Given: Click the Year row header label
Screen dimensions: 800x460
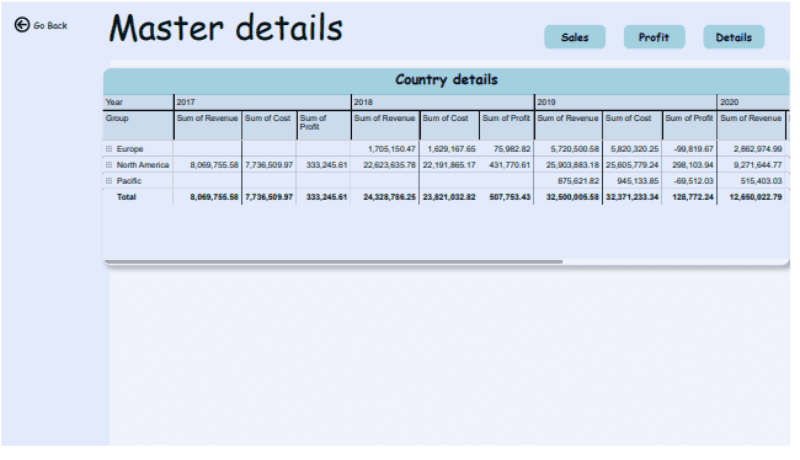Looking at the screenshot, I should [x=115, y=103].
